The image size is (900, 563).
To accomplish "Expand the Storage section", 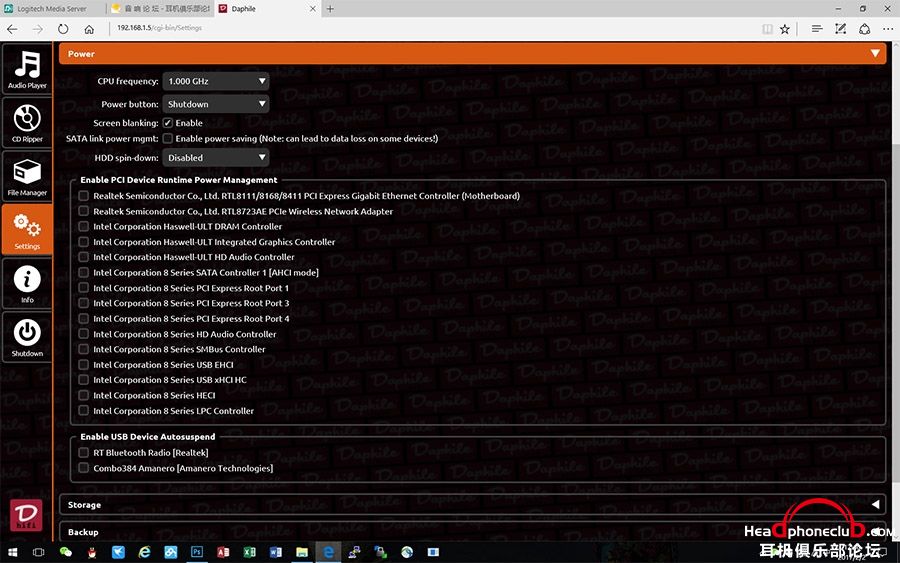I will pyautogui.click(x=472, y=504).
